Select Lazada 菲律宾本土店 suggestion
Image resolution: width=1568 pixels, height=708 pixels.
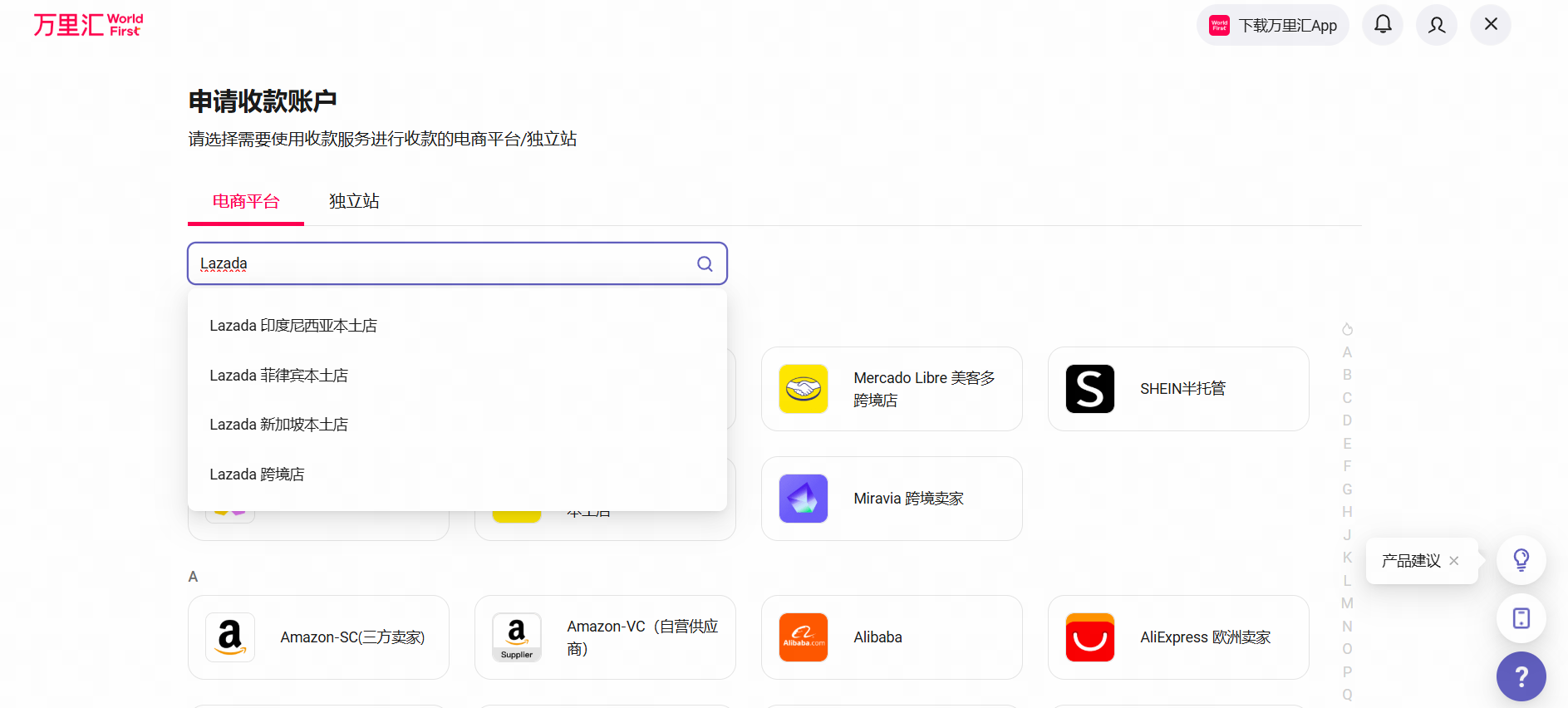457,376
